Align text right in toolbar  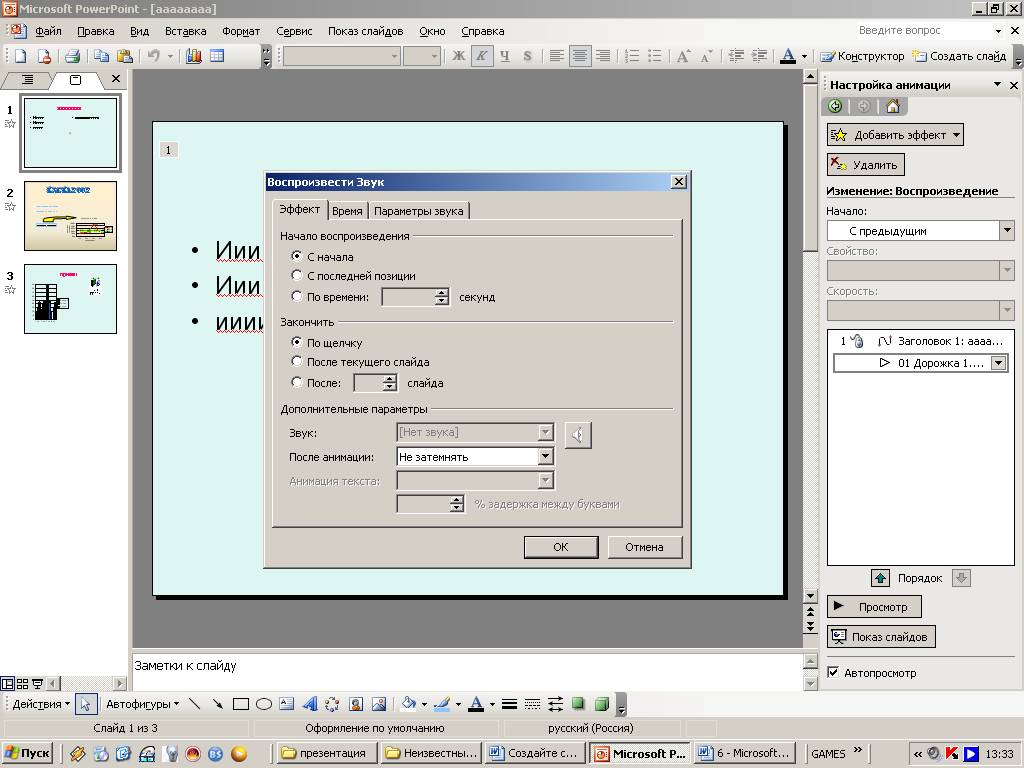[602, 56]
